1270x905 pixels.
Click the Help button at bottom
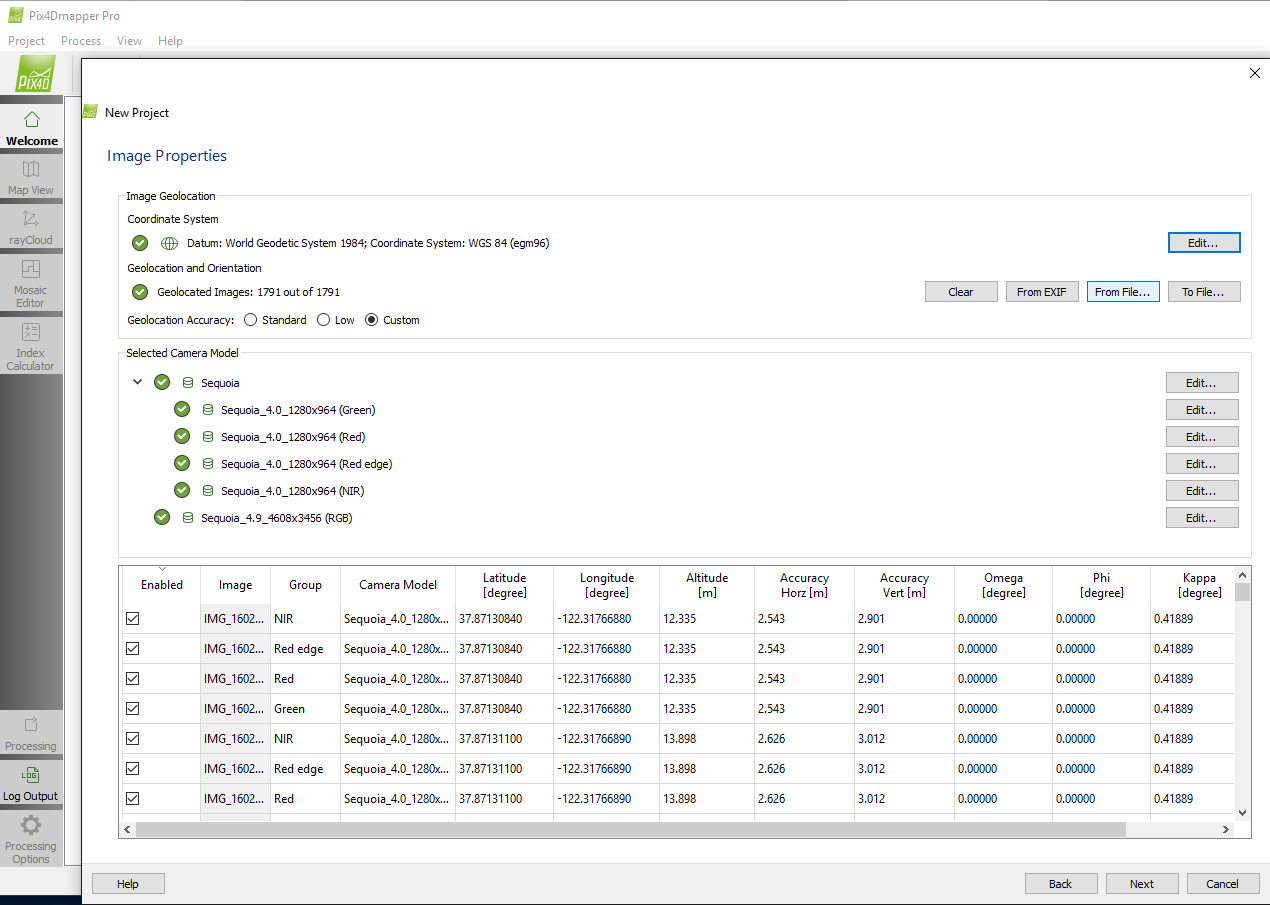click(x=128, y=884)
